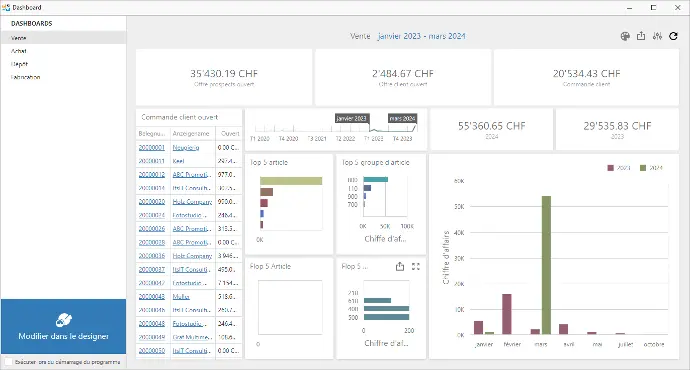Select the février 2023 revenue bar
Screen dimensions: 690x370
507,314
